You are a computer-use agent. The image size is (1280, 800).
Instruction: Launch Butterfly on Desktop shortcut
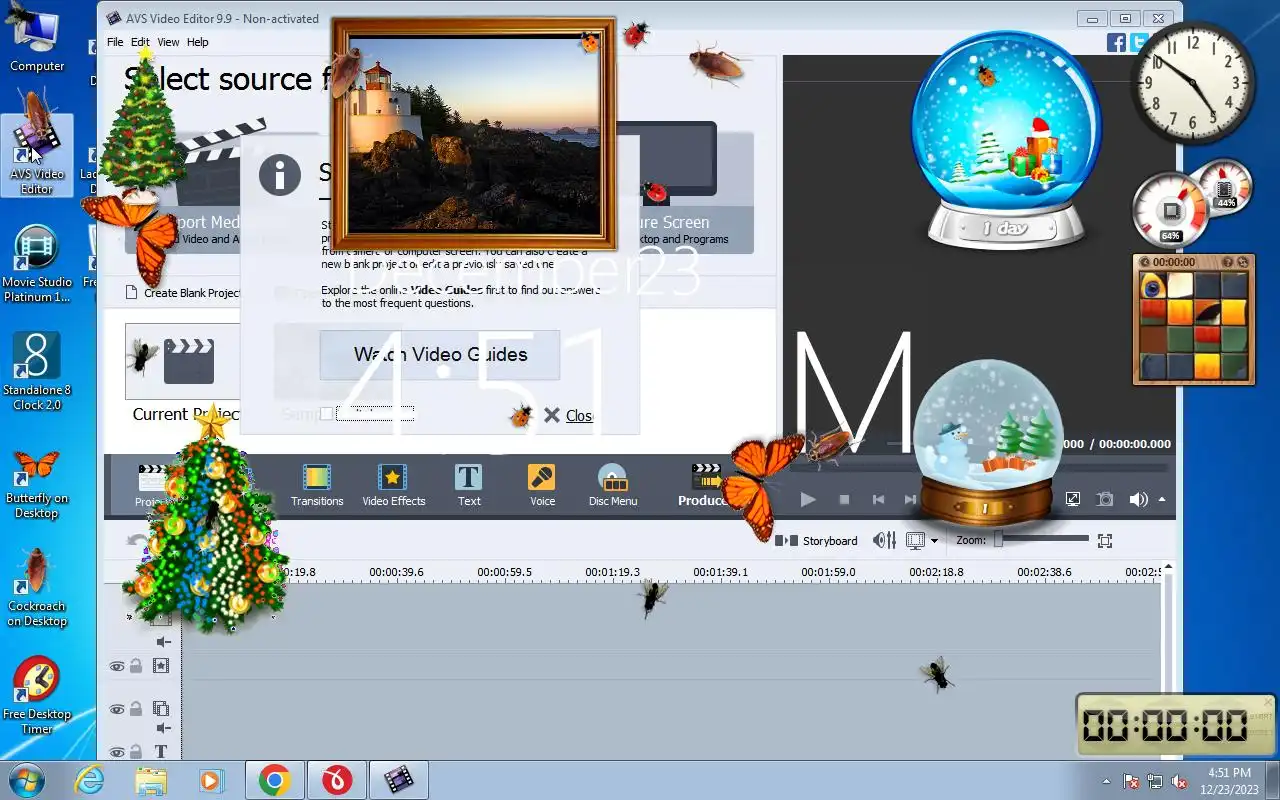(x=37, y=481)
